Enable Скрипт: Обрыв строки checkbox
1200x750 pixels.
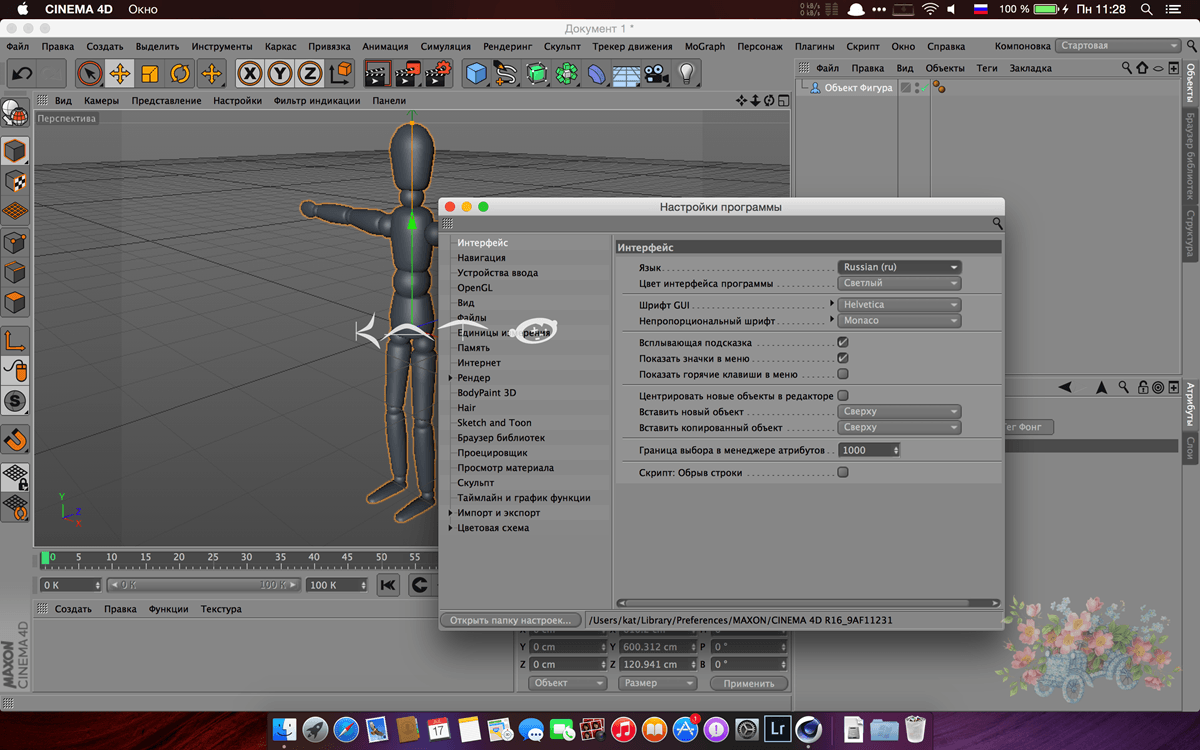pyautogui.click(x=843, y=472)
